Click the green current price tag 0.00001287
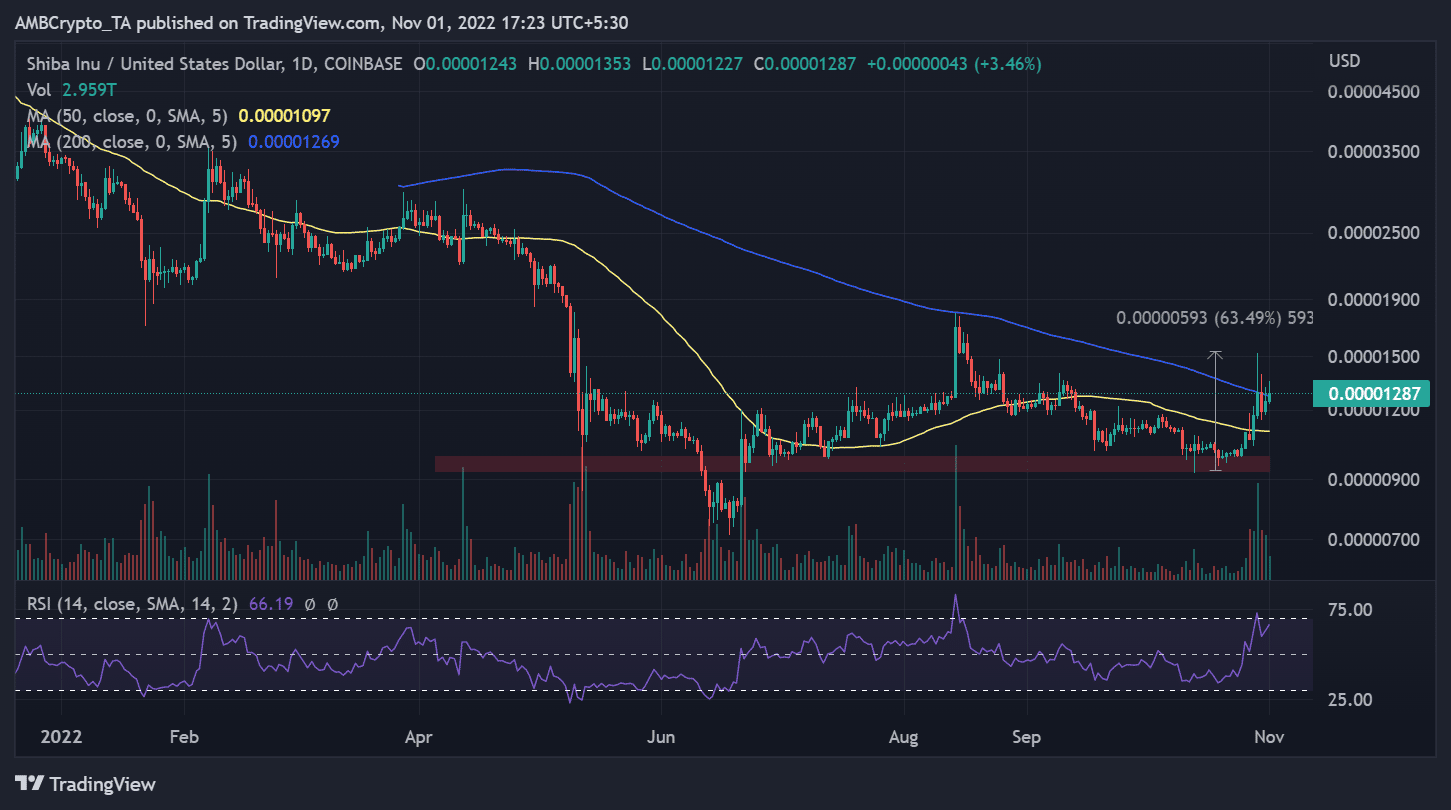Screen dimensions: 1451x810 coord(1372,393)
